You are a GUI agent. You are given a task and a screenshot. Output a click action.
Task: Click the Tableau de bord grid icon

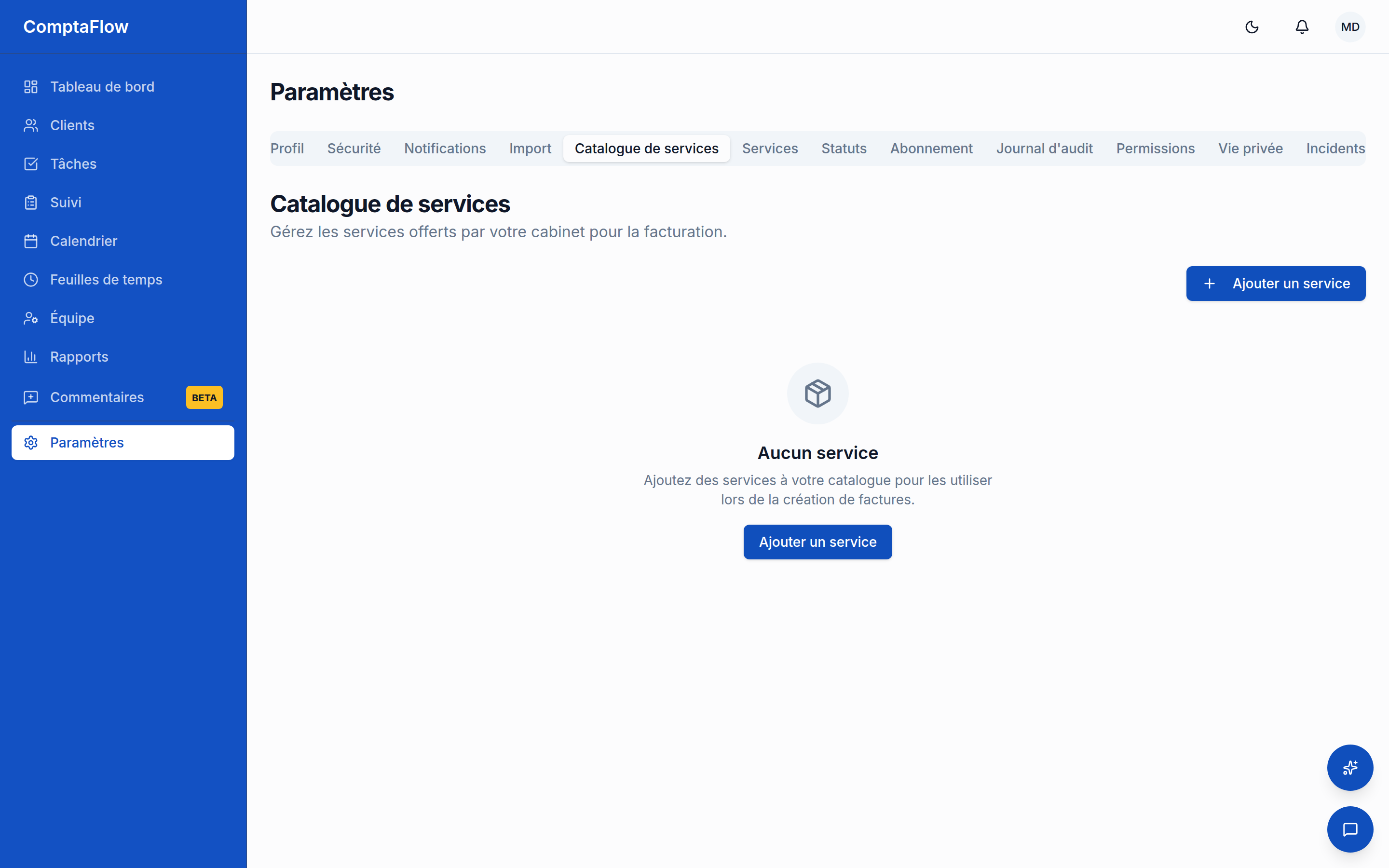(31, 87)
